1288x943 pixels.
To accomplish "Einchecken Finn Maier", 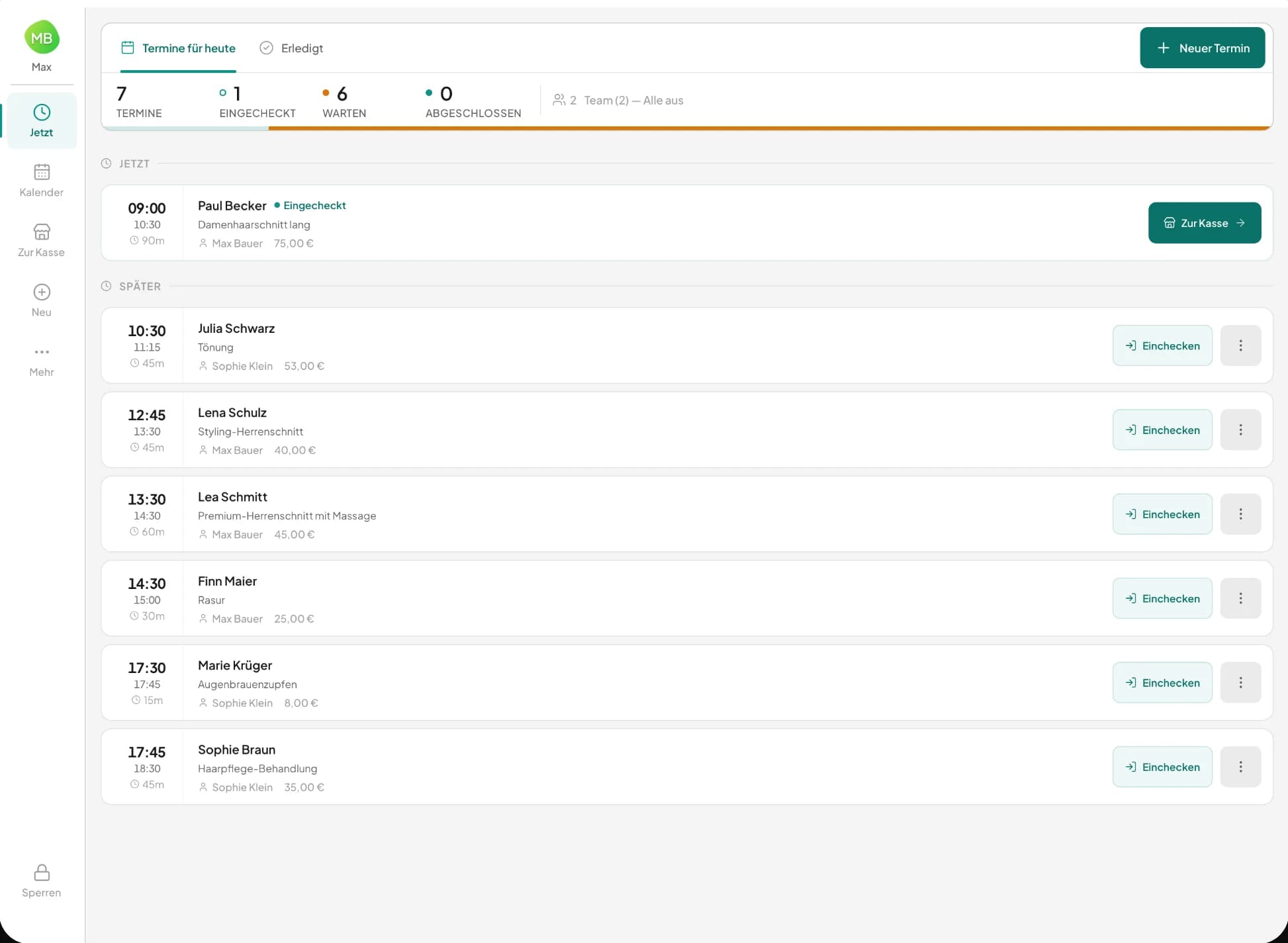I will (1162, 598).
